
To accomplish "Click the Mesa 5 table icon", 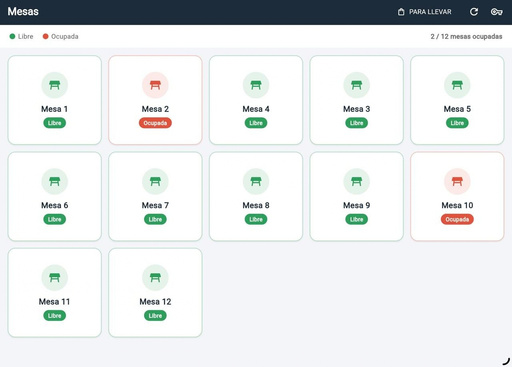I will (457, 85).
